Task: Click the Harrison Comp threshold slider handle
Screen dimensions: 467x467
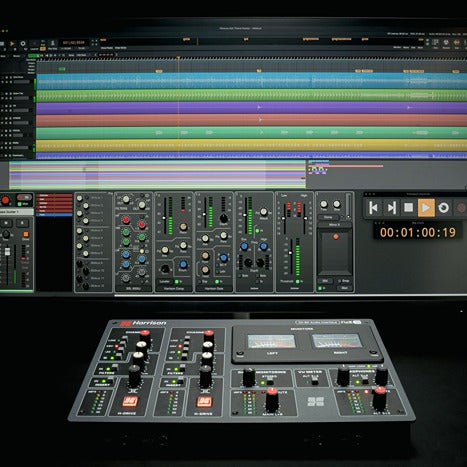Action: point(164,218)
